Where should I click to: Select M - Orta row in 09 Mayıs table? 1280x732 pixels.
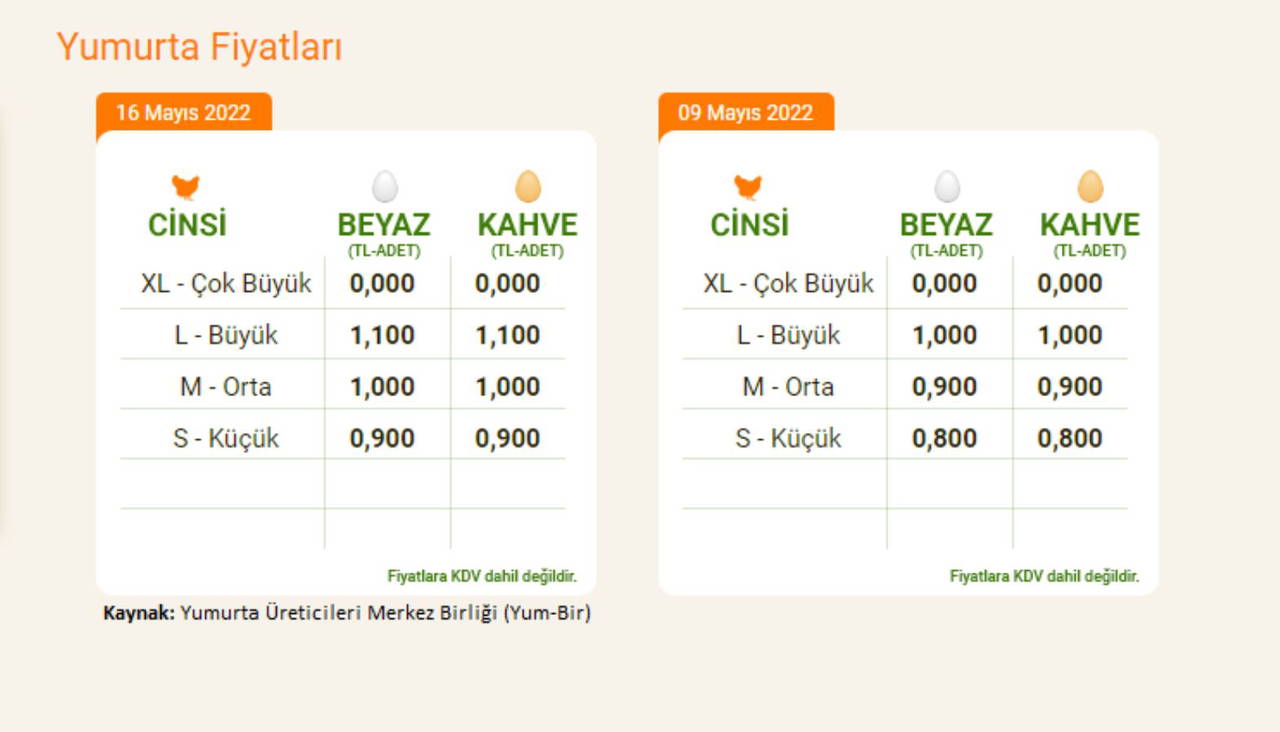click(788, 387)
